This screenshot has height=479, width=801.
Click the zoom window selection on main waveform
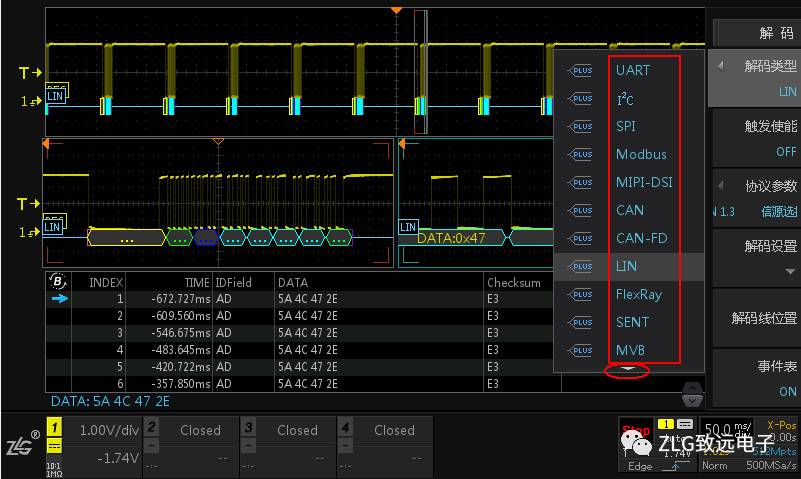point(420,71)
